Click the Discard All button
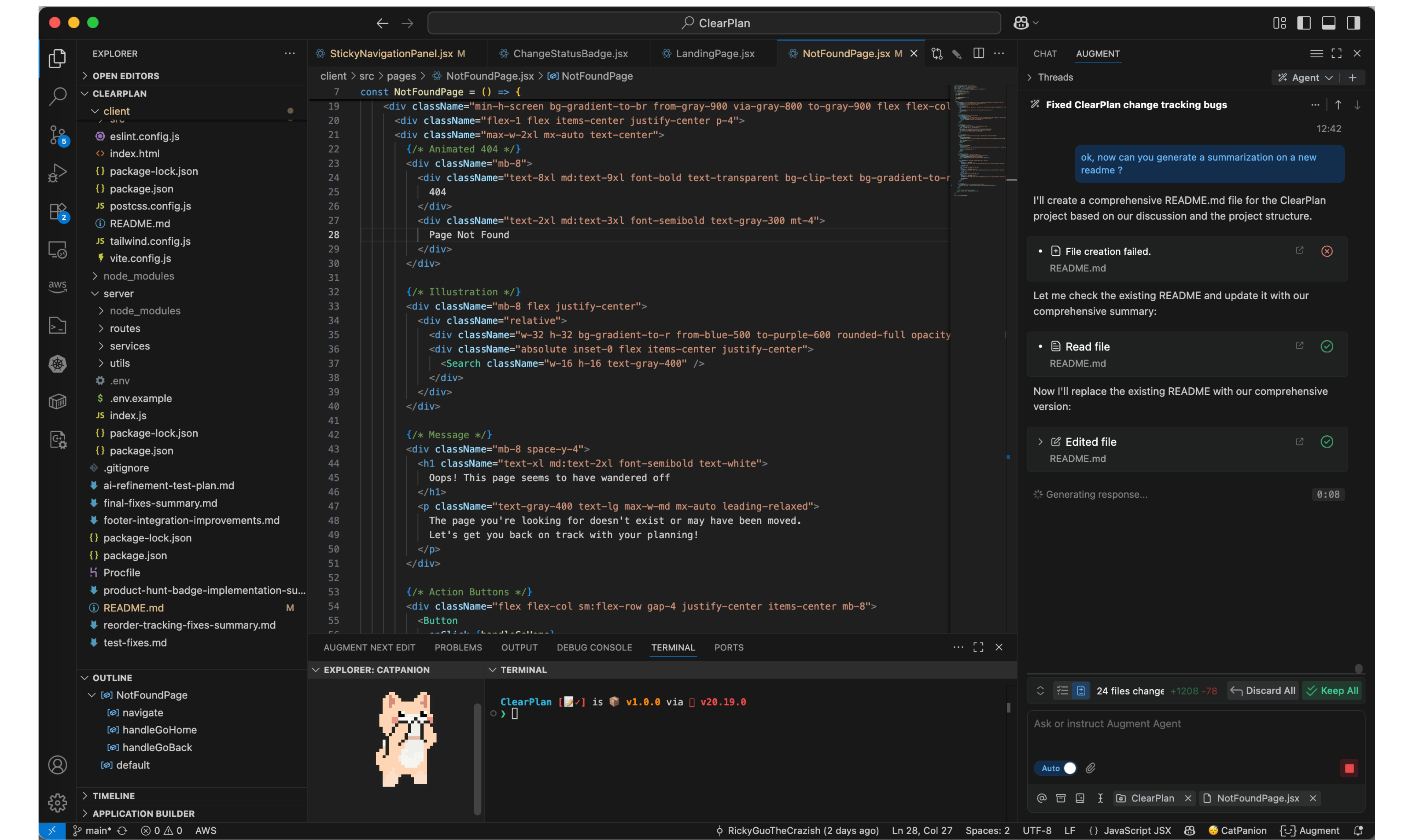The width and height of the screenshot is (1404, 840). (1263, 690)
